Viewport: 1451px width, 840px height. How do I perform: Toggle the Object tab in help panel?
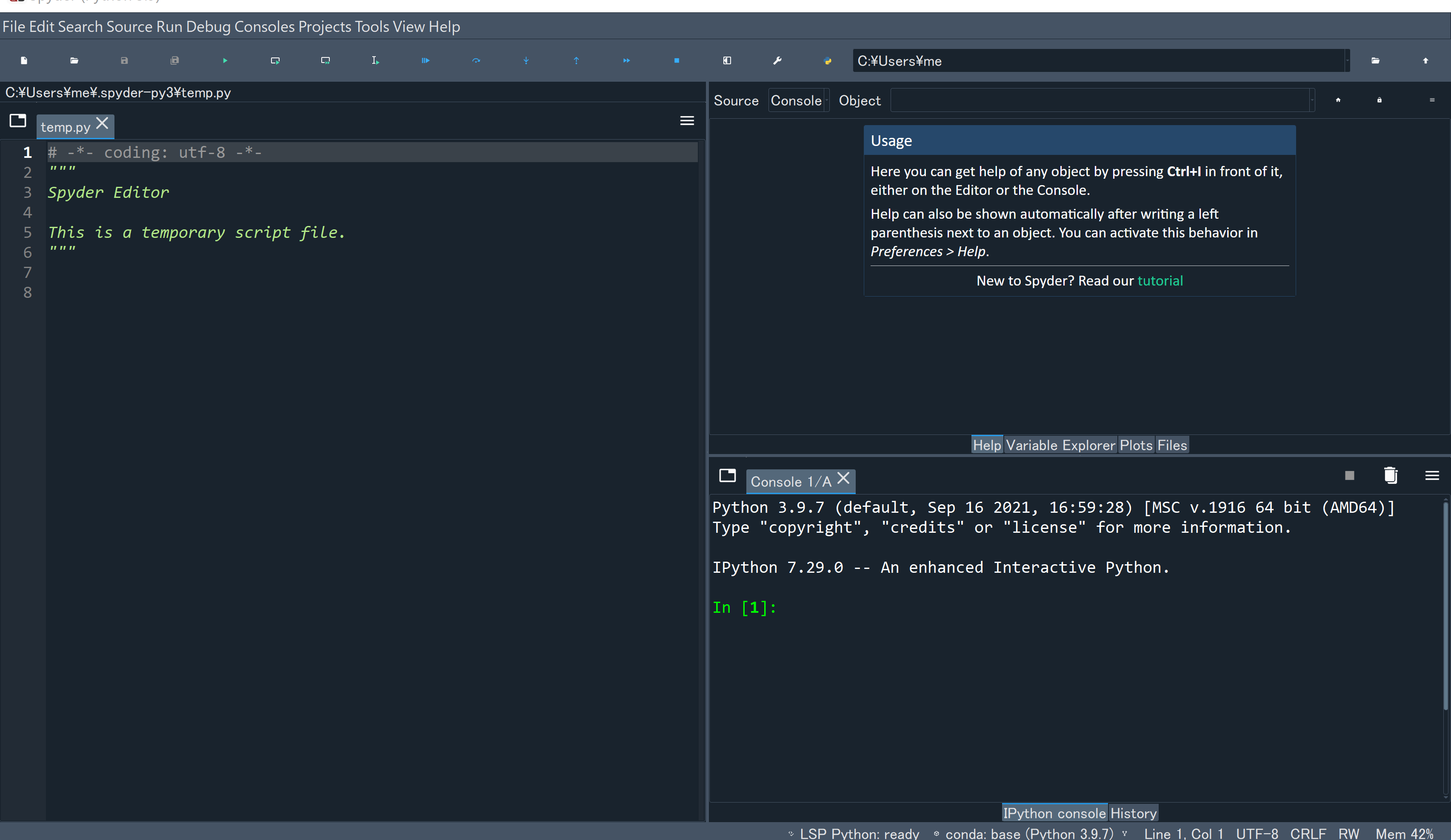(858, 99)
